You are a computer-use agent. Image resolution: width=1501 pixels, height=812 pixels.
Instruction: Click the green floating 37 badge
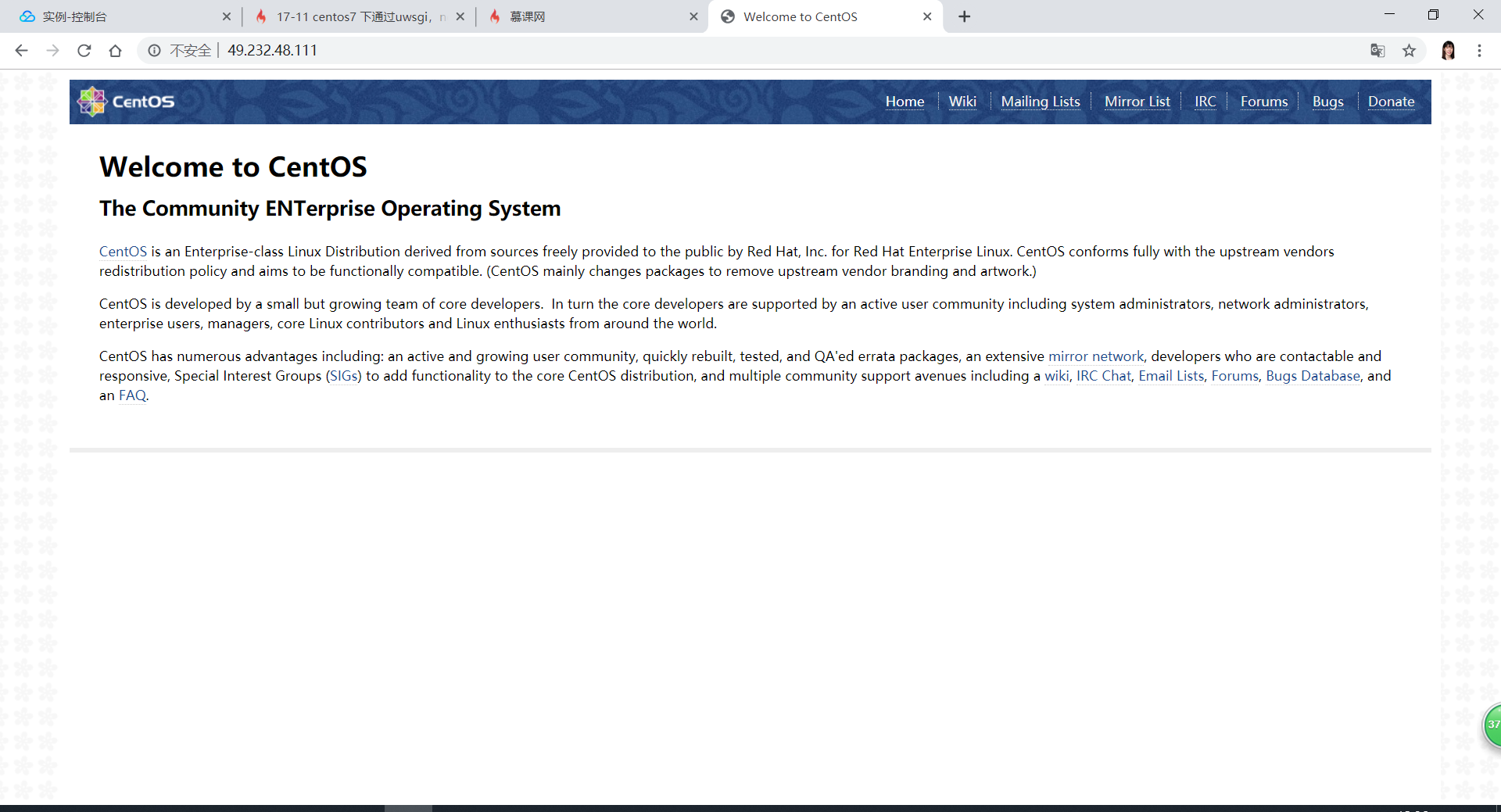1492,725
